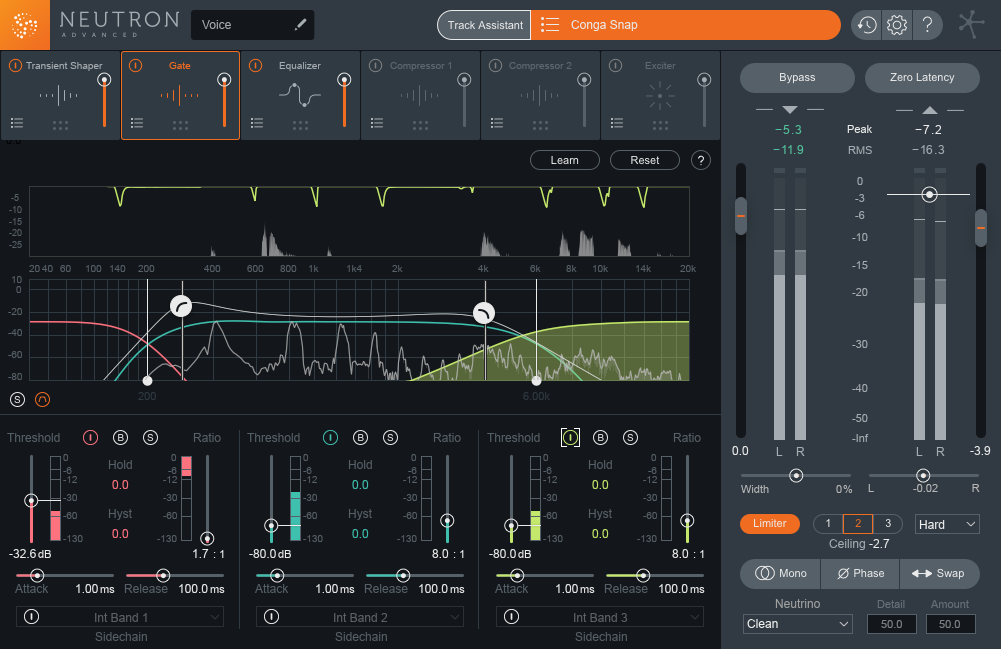Toggle the Int Band 2 sidechain power

point(271,616)
